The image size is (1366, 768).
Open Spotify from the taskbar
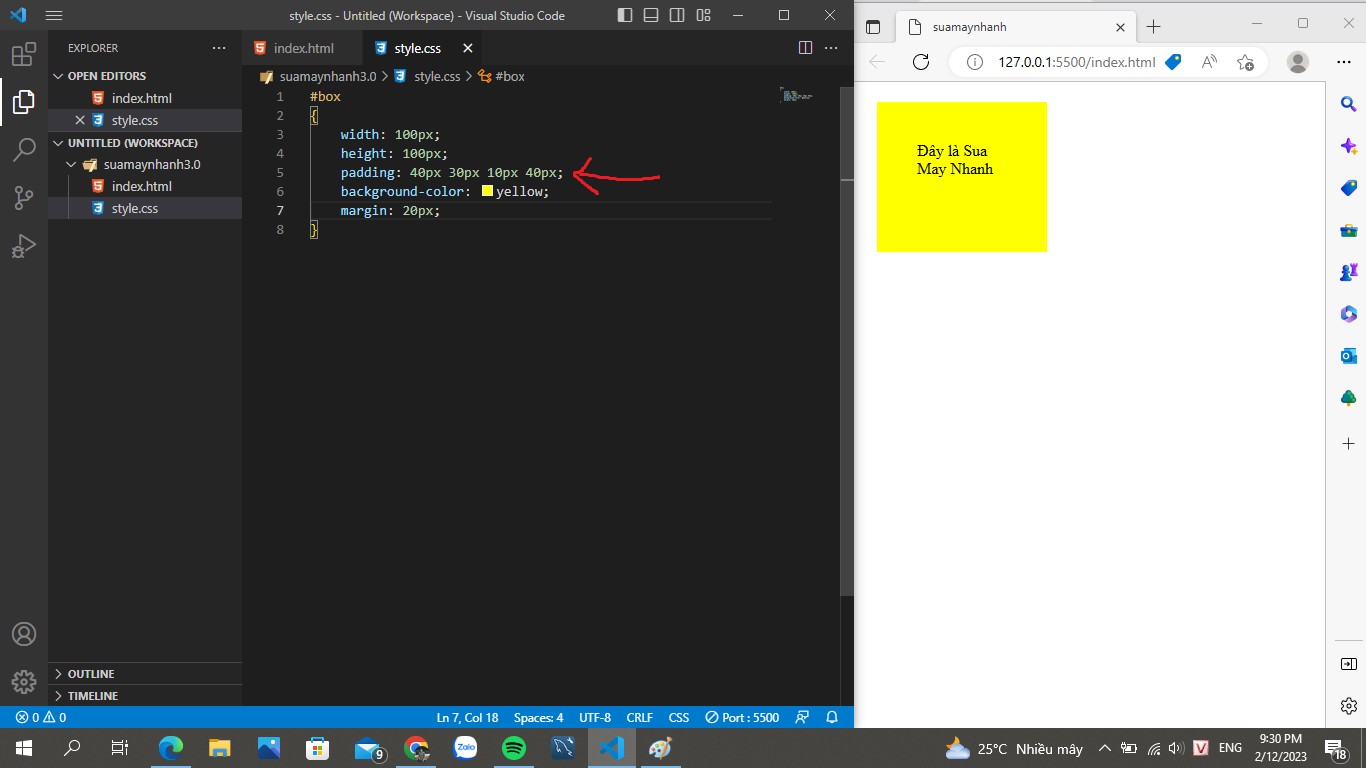point(514,747)
